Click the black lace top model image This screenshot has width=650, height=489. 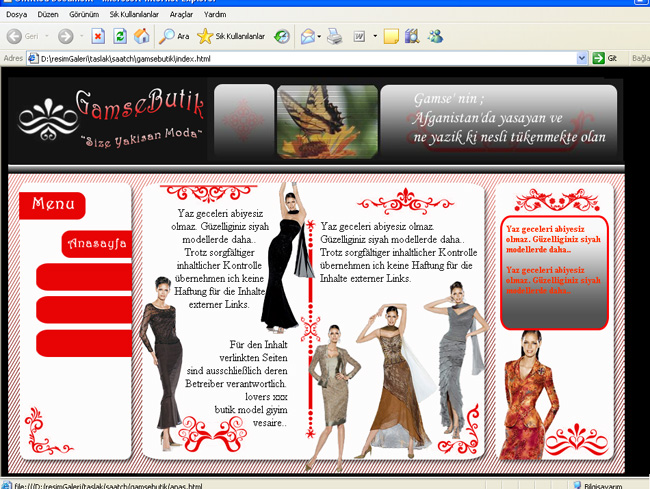162,363
